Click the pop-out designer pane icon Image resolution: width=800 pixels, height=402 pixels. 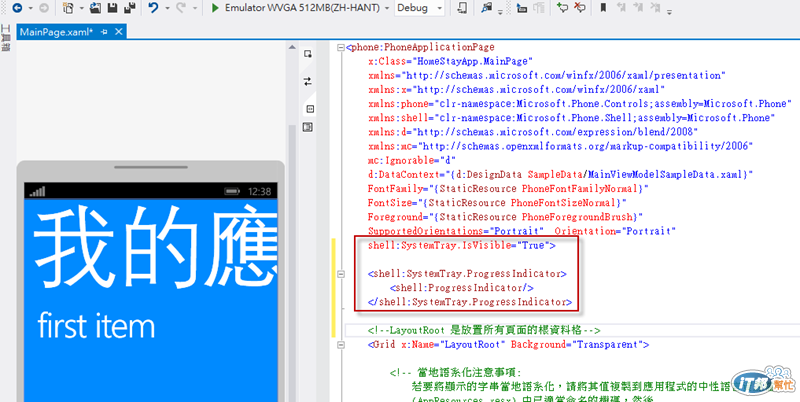308,54
